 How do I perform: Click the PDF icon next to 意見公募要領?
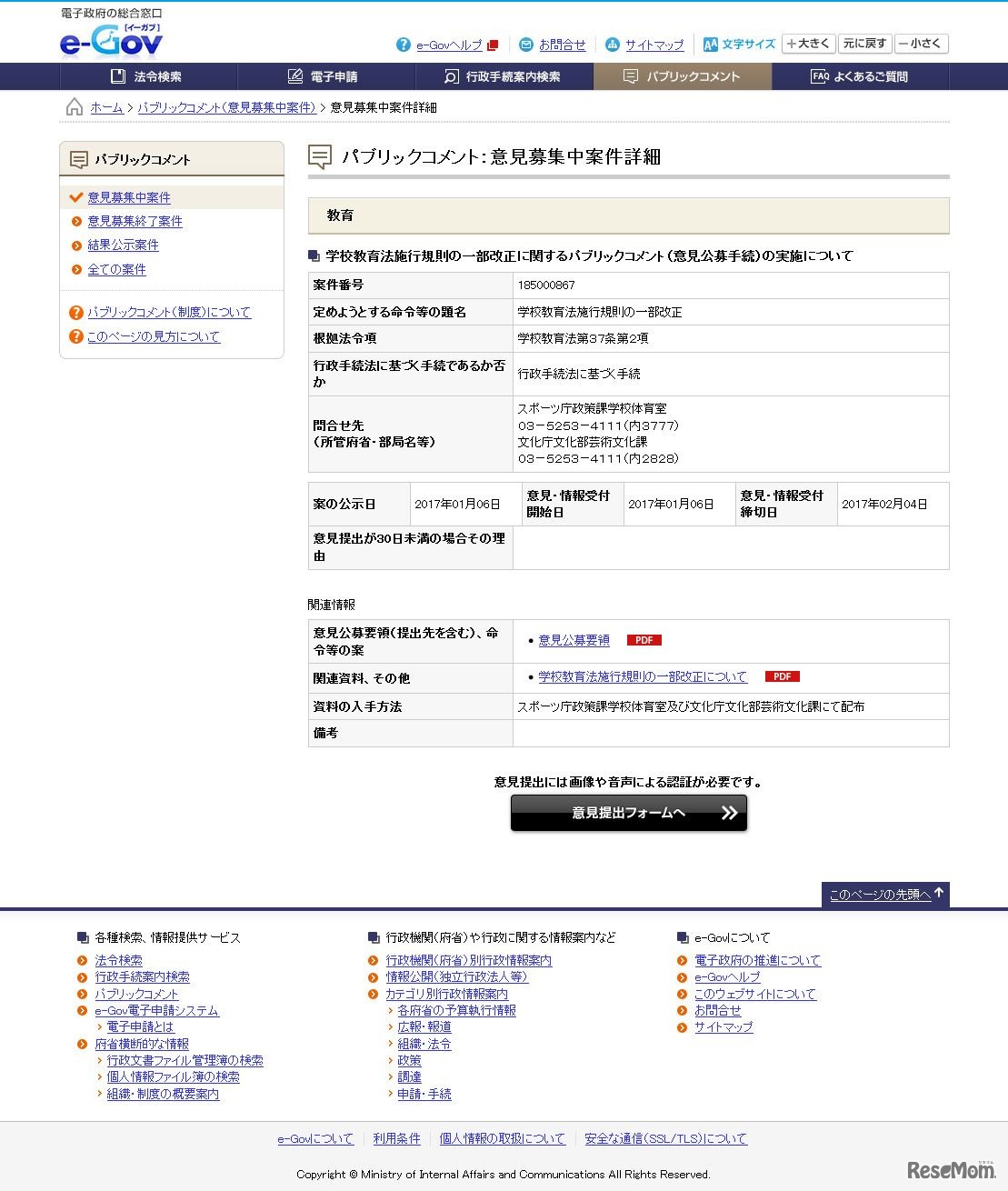[x=644, y=639]
